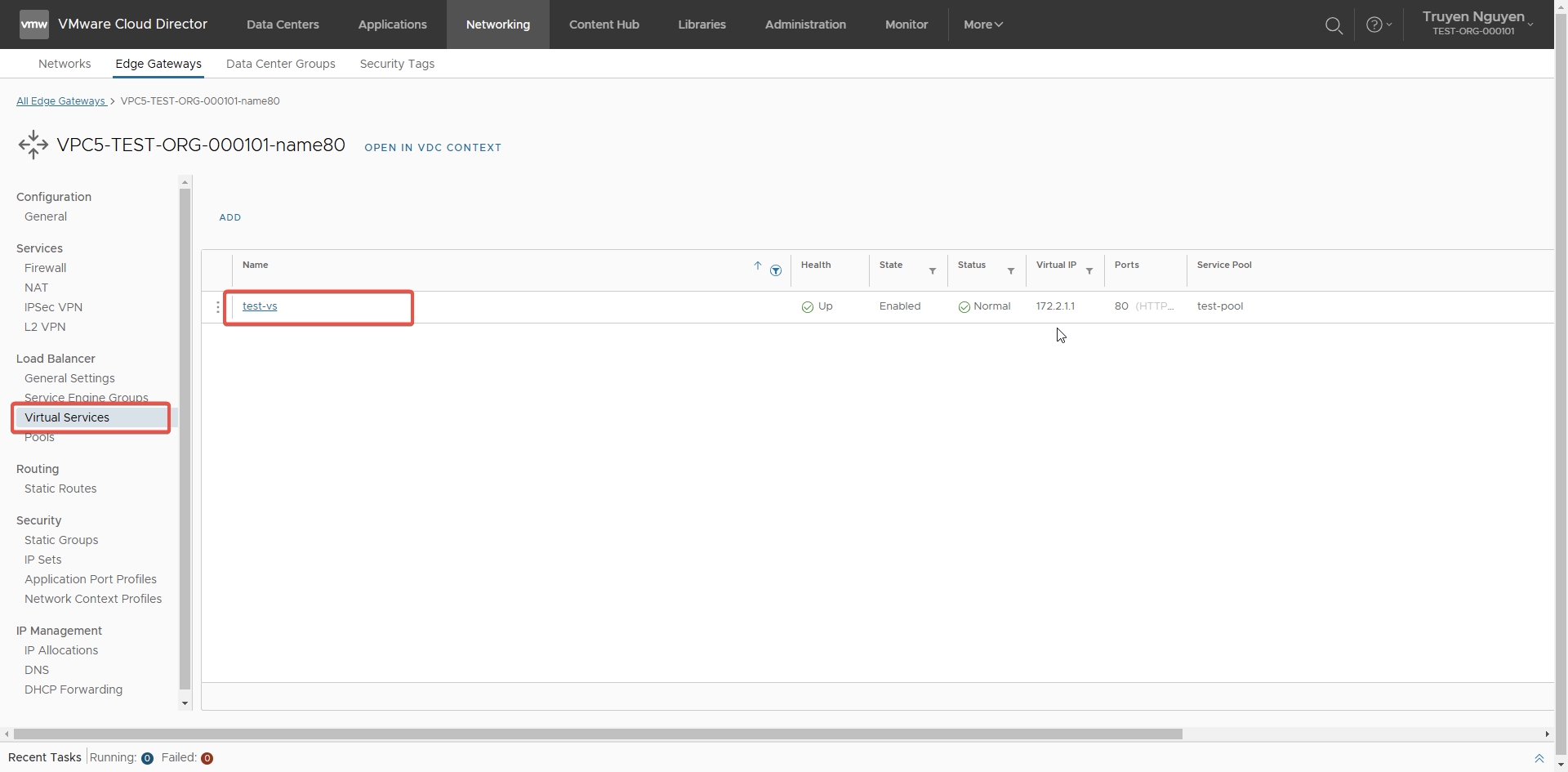
Task: Open the test-vs virtual service link
Action: [260, 306]
